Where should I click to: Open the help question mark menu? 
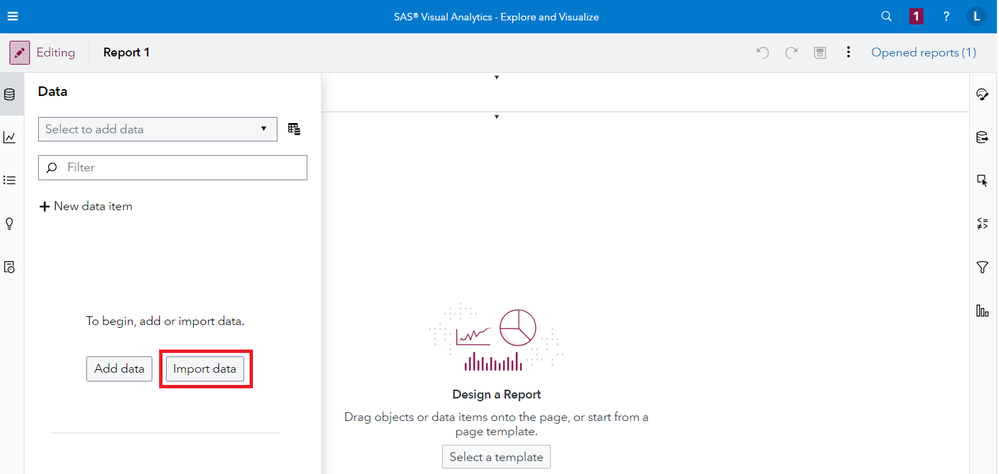[x=946, y=17]
